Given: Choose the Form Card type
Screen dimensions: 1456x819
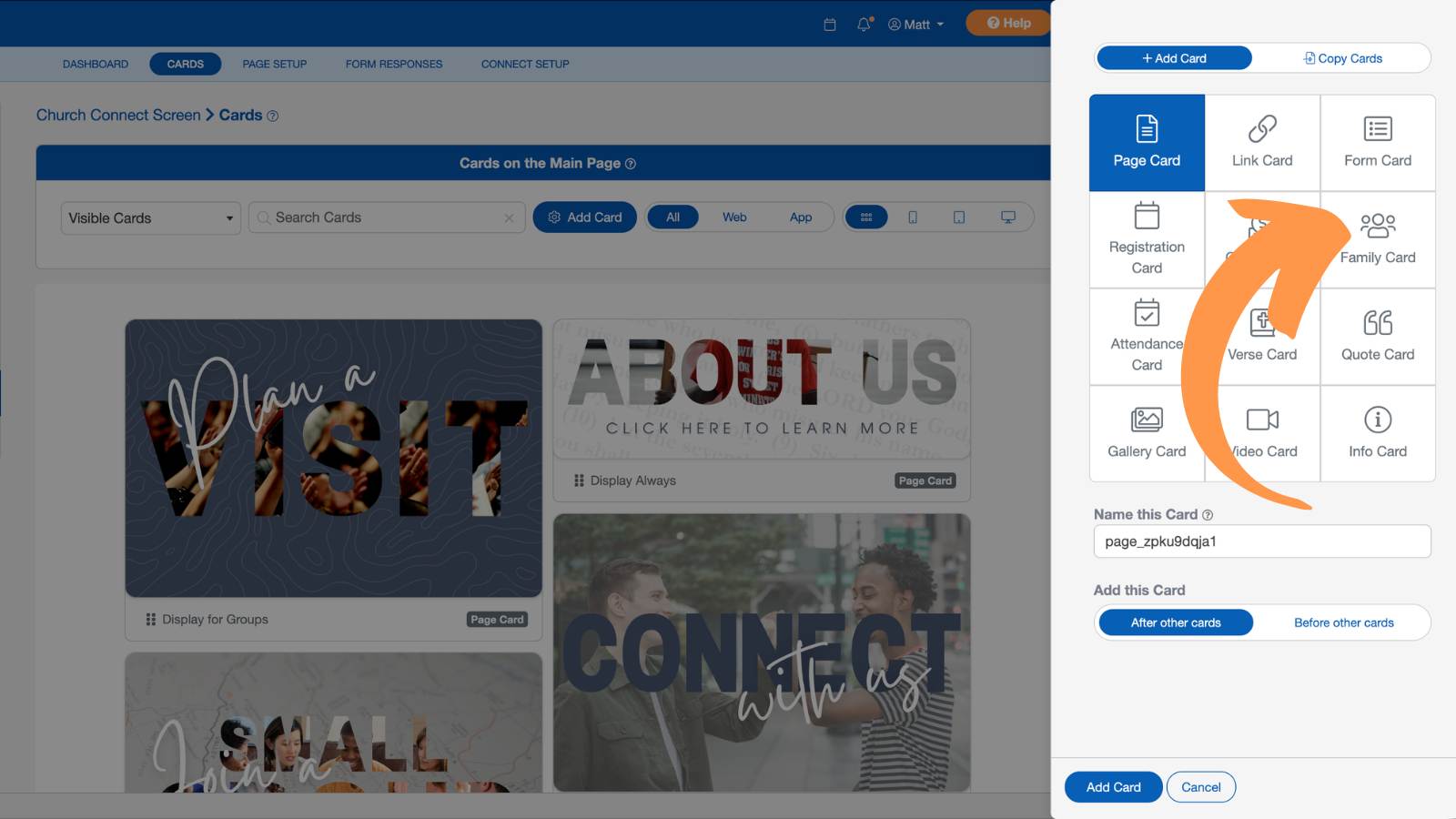Looking at the screenshot, I should coord(1378,143).
